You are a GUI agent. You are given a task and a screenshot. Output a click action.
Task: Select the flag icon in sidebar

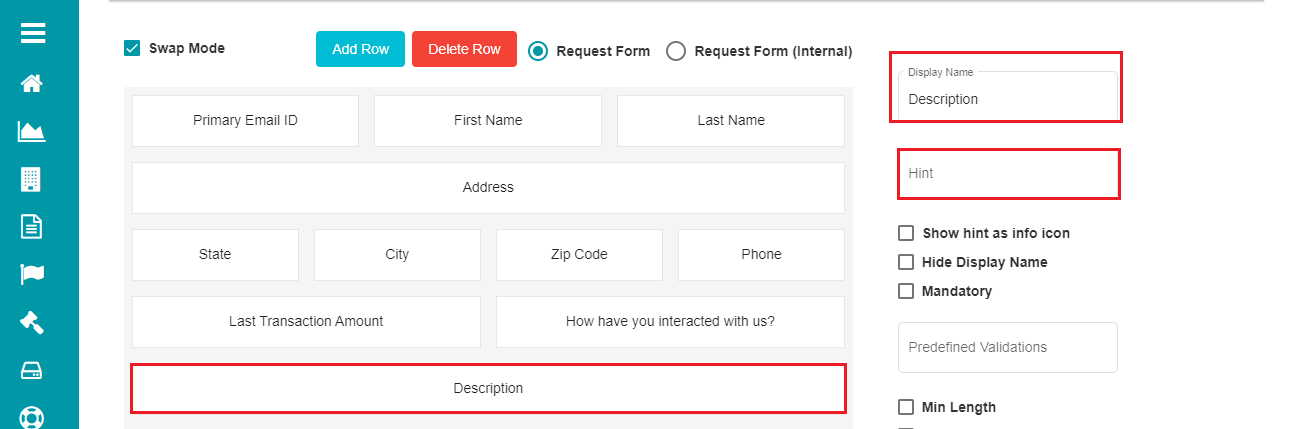click(32, 274)
